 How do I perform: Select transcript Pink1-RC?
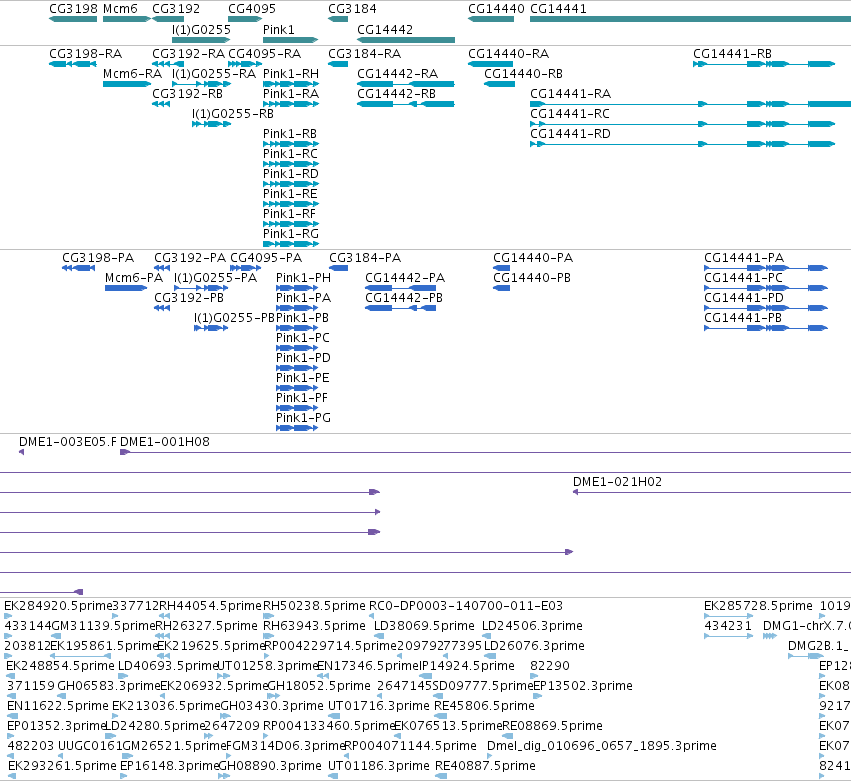(x=290, y=154)
